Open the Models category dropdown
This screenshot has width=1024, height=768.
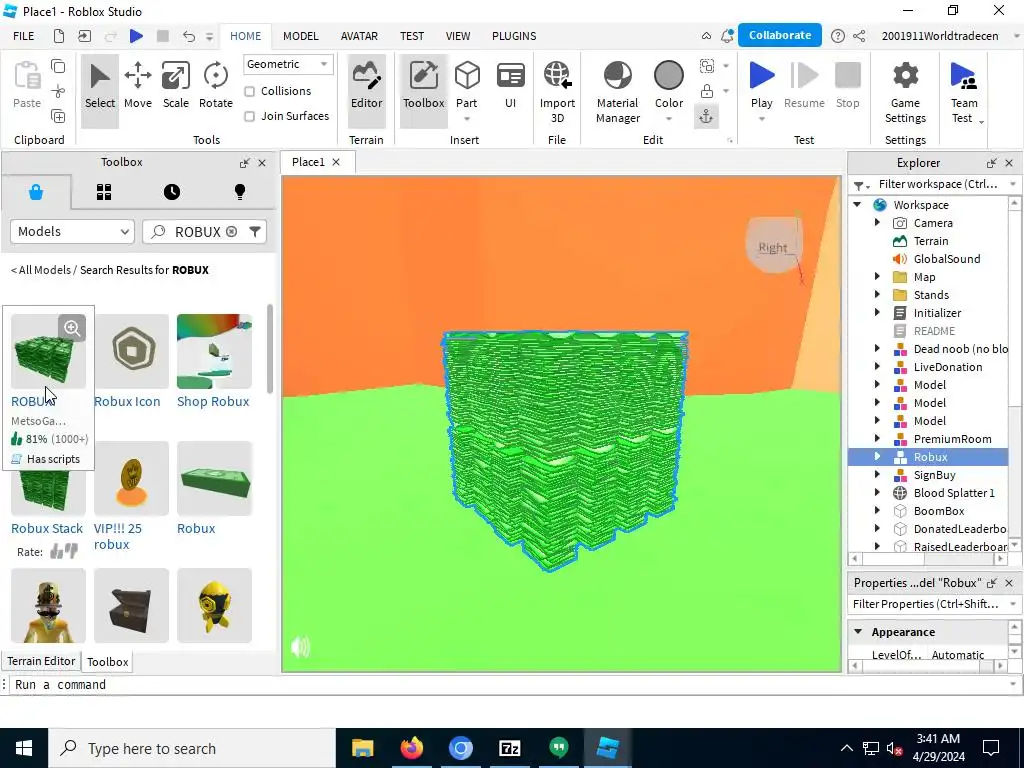pos(72,232)
